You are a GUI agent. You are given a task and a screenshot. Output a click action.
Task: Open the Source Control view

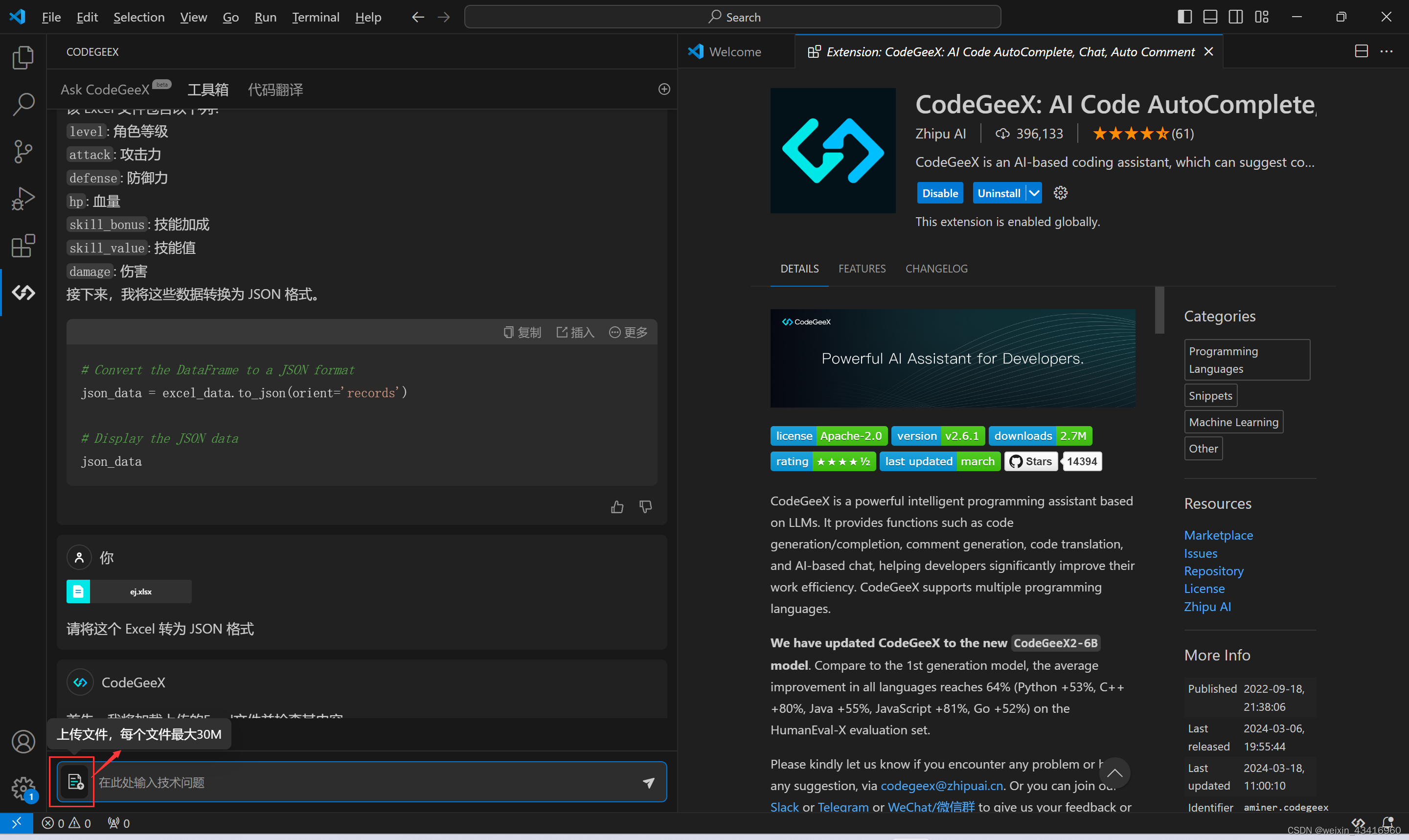point(23,152)
